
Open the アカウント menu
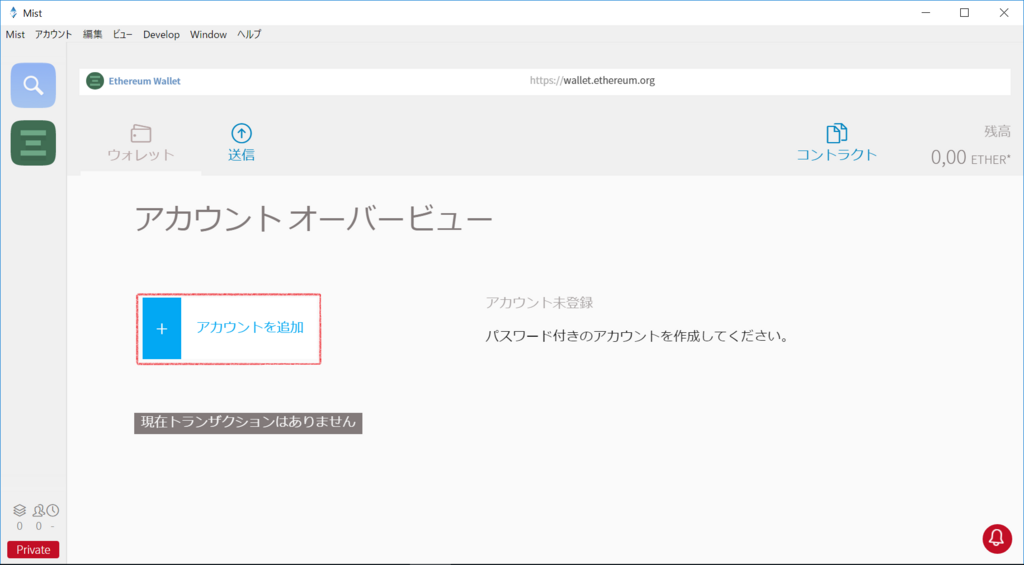54,35
